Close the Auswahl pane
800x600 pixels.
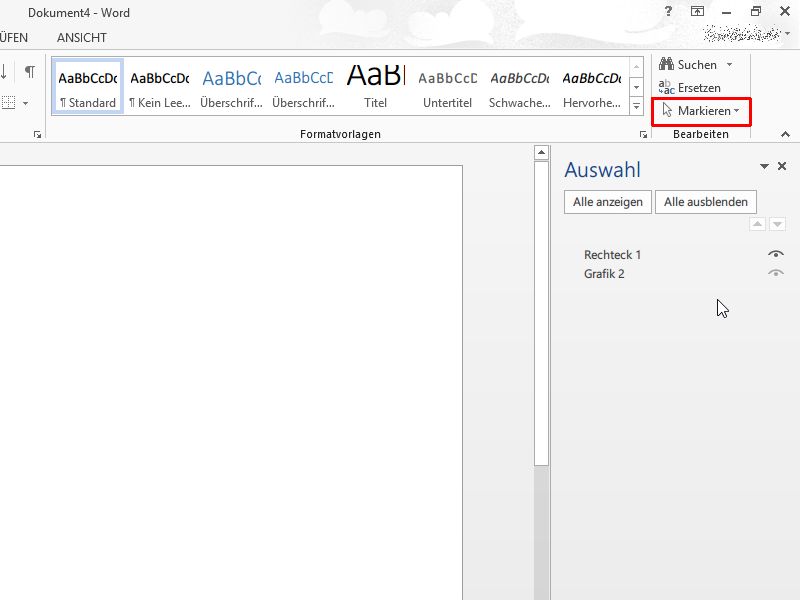(782, 166)
